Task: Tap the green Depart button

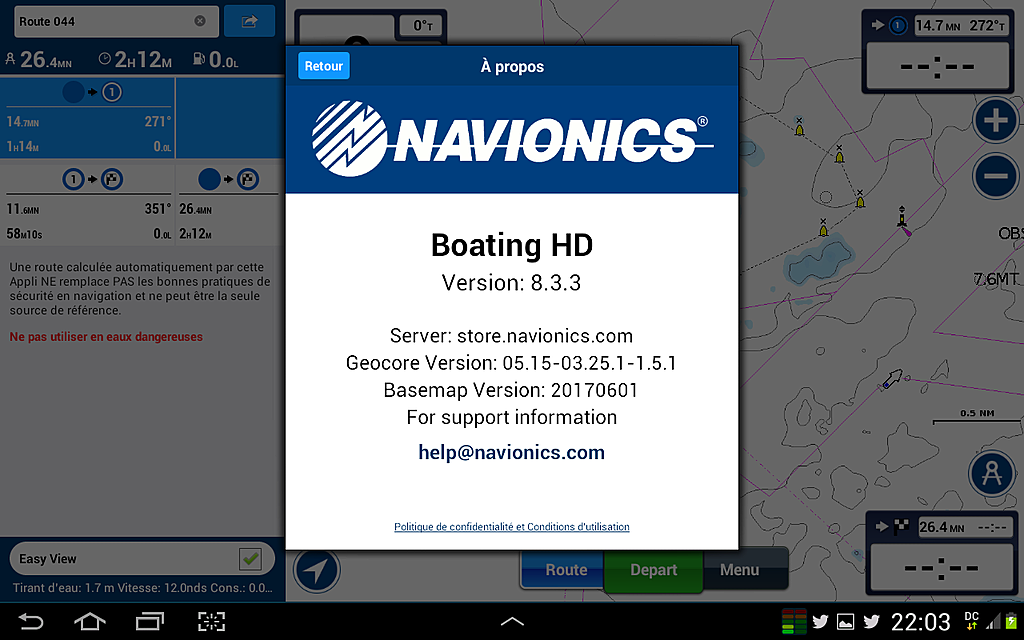Action: point(653,570)
